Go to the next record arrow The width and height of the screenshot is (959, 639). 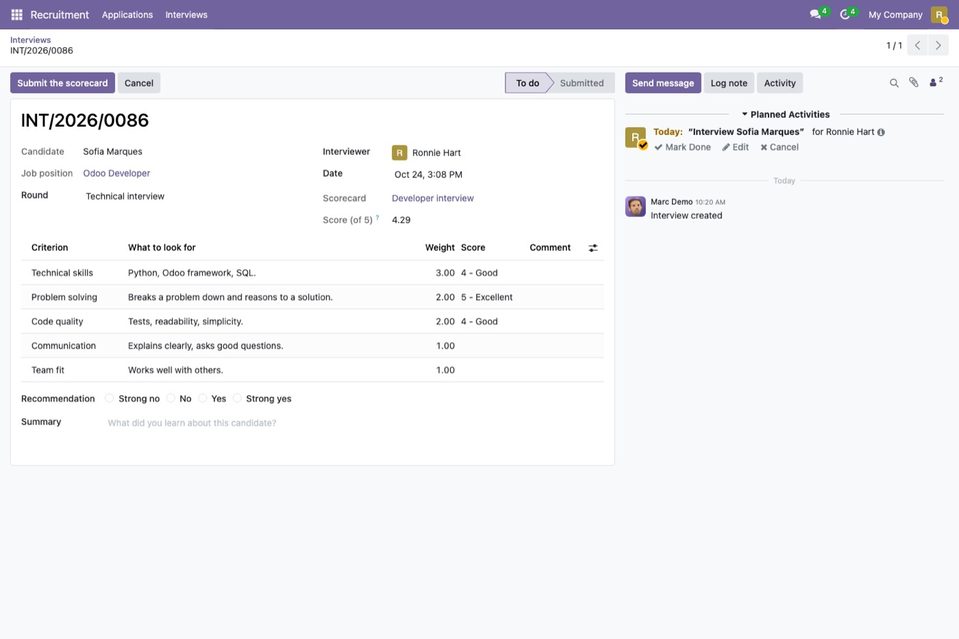938,45
